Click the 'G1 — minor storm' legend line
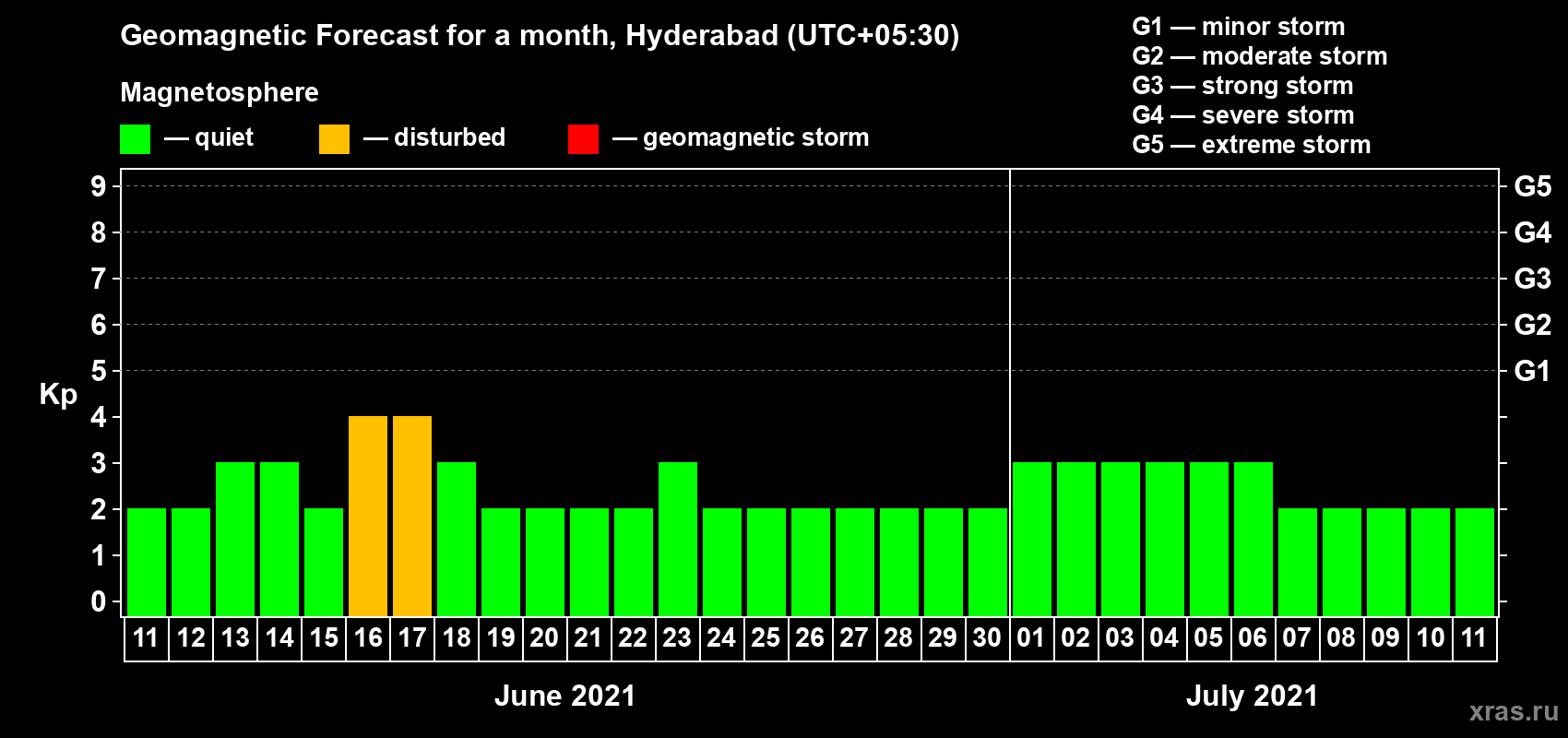Screen dimensions: 1568x738 tap(1239, 27)
